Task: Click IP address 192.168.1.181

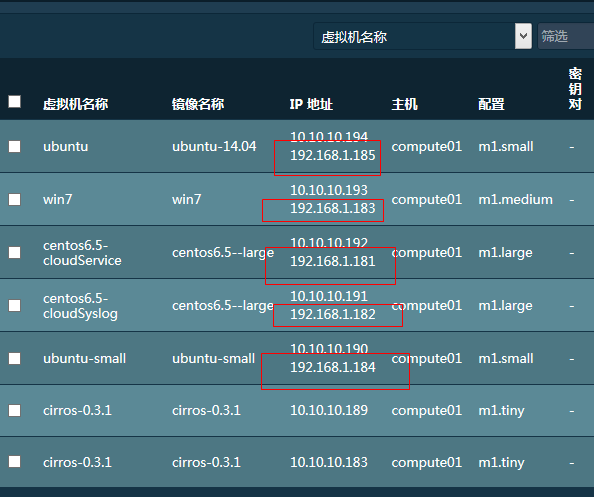Action: coord(333,261)
